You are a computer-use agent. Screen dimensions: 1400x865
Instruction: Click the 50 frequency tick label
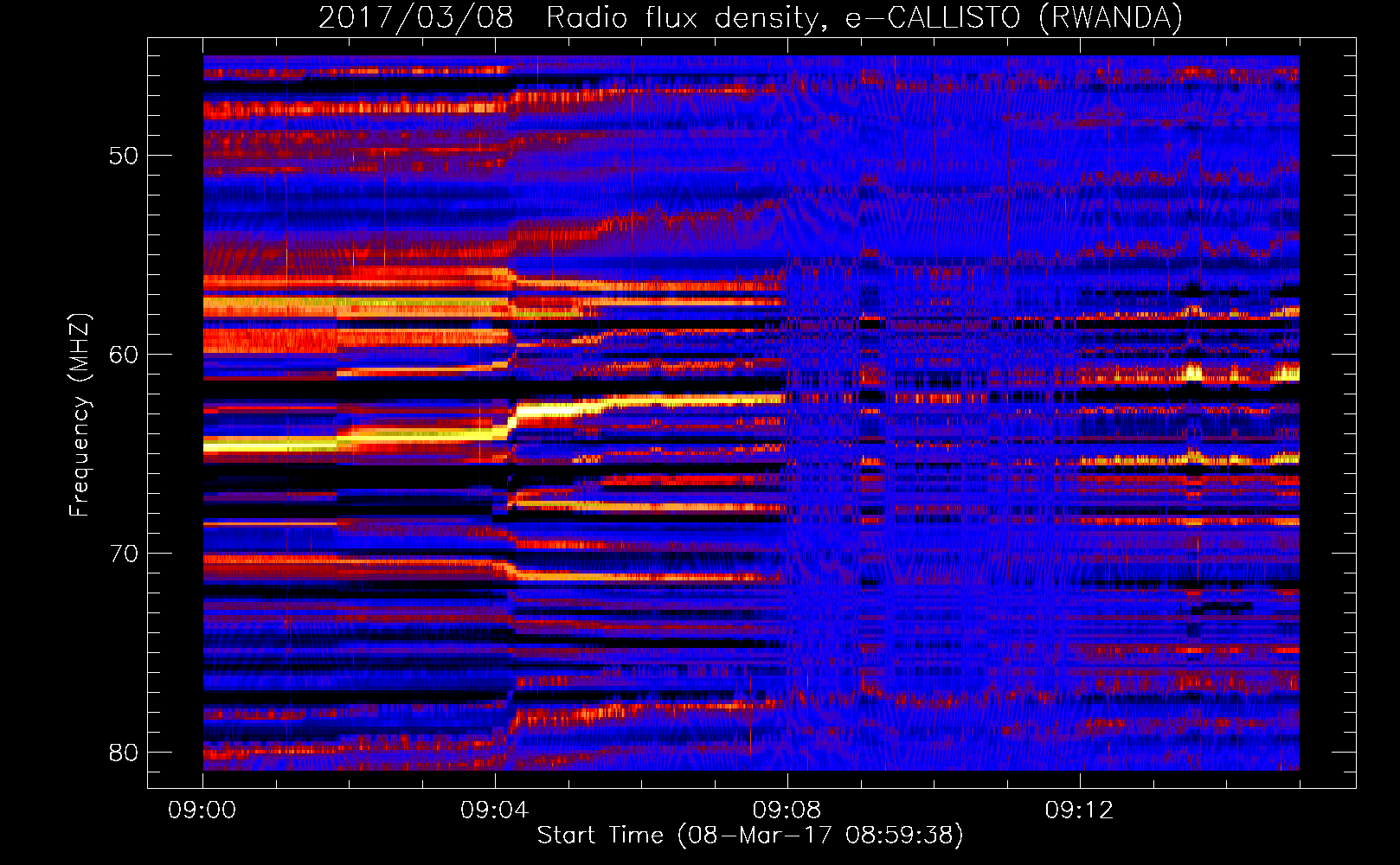pos(124,157)
